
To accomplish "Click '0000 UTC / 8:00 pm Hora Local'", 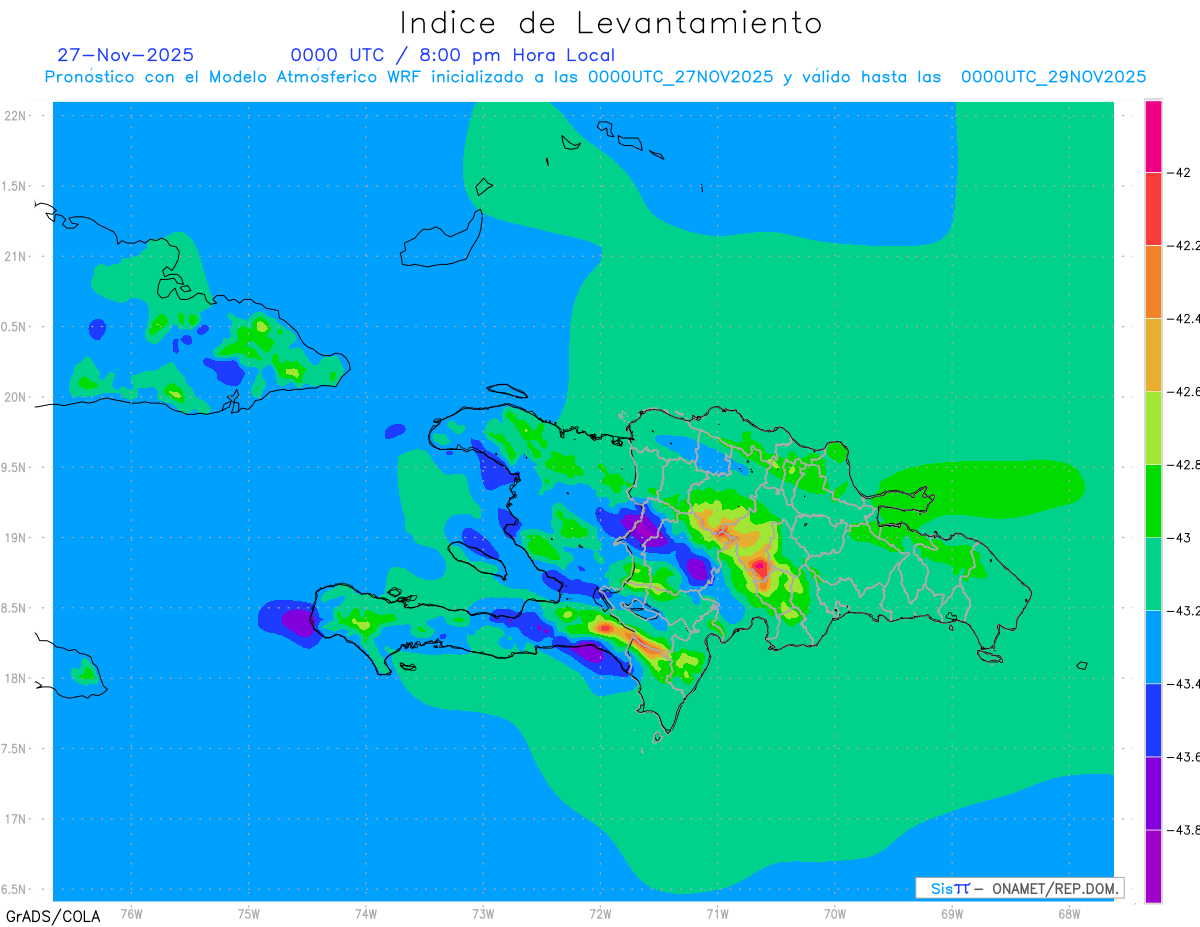I will point(453,56).
